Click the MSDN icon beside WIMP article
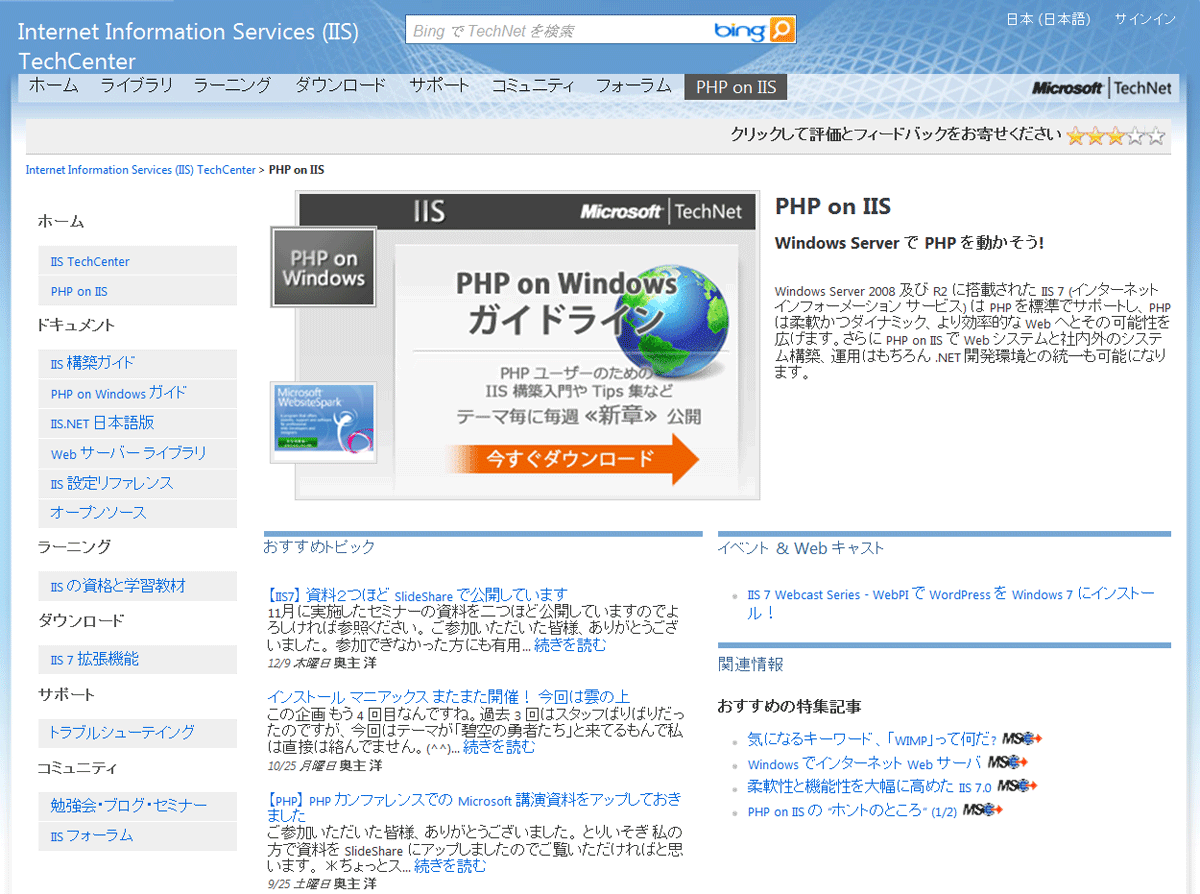 1022,739
